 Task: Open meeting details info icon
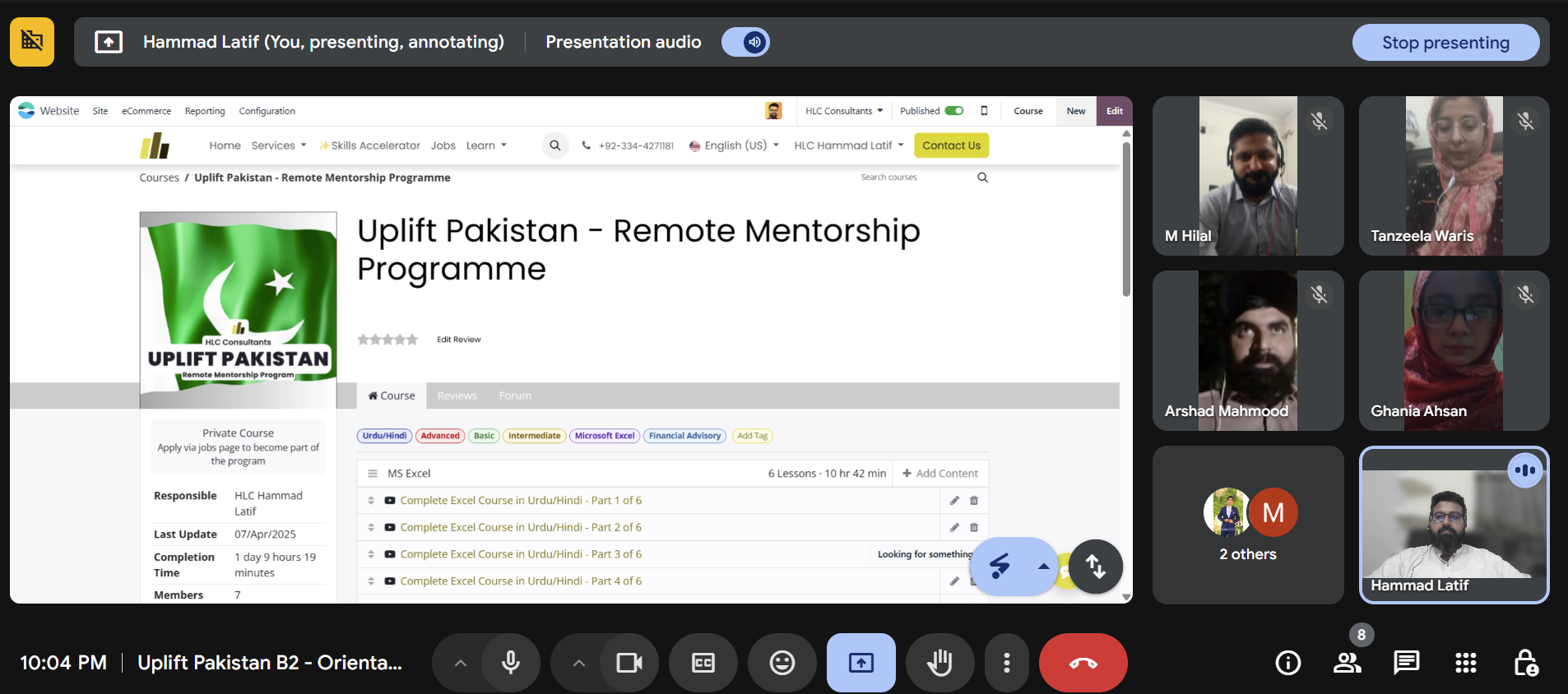1288,663
